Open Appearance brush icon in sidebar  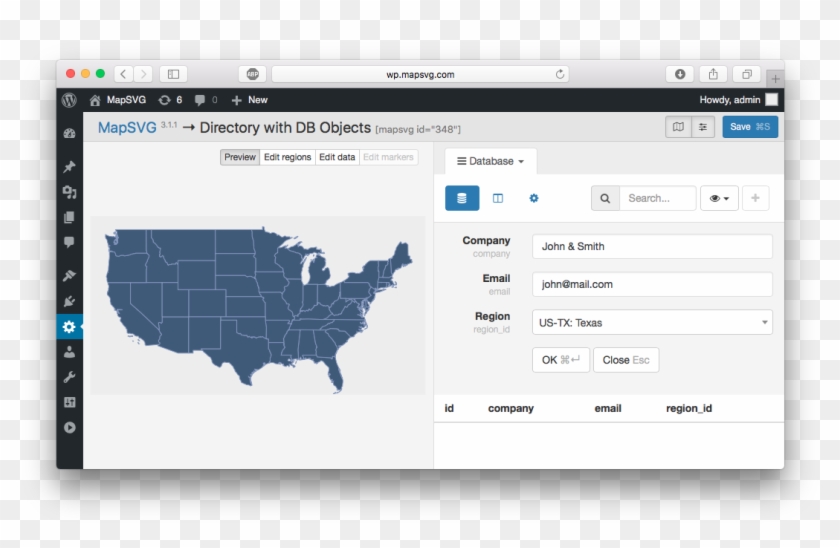click(70, 275)
